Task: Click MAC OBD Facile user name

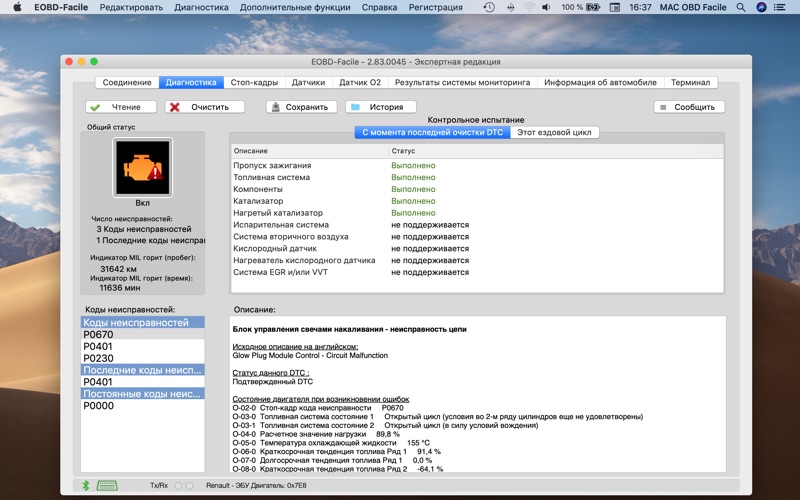Action: pyautogui.click(x=693, y=7)
